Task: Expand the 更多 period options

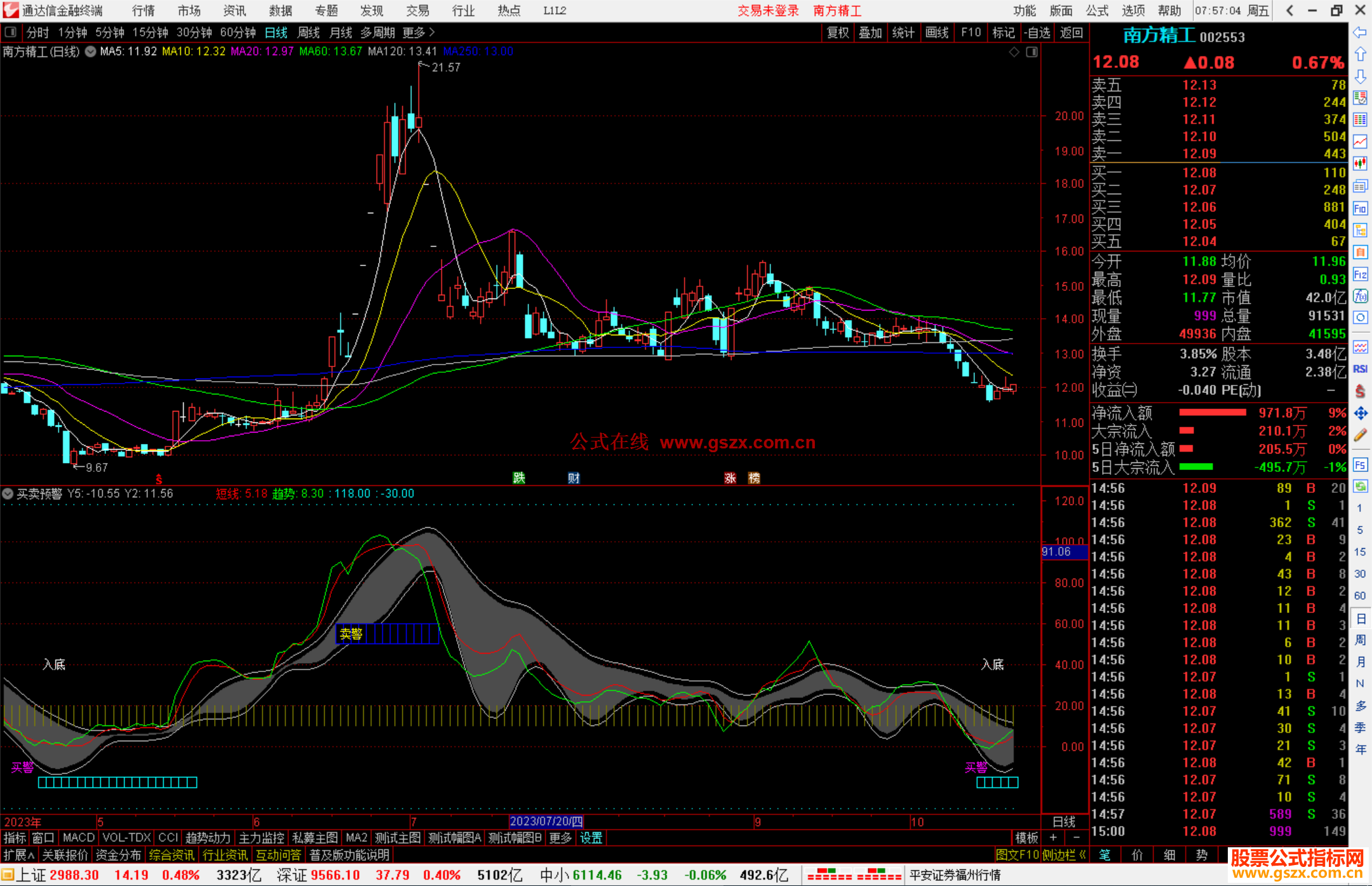Action: (418, 32)
